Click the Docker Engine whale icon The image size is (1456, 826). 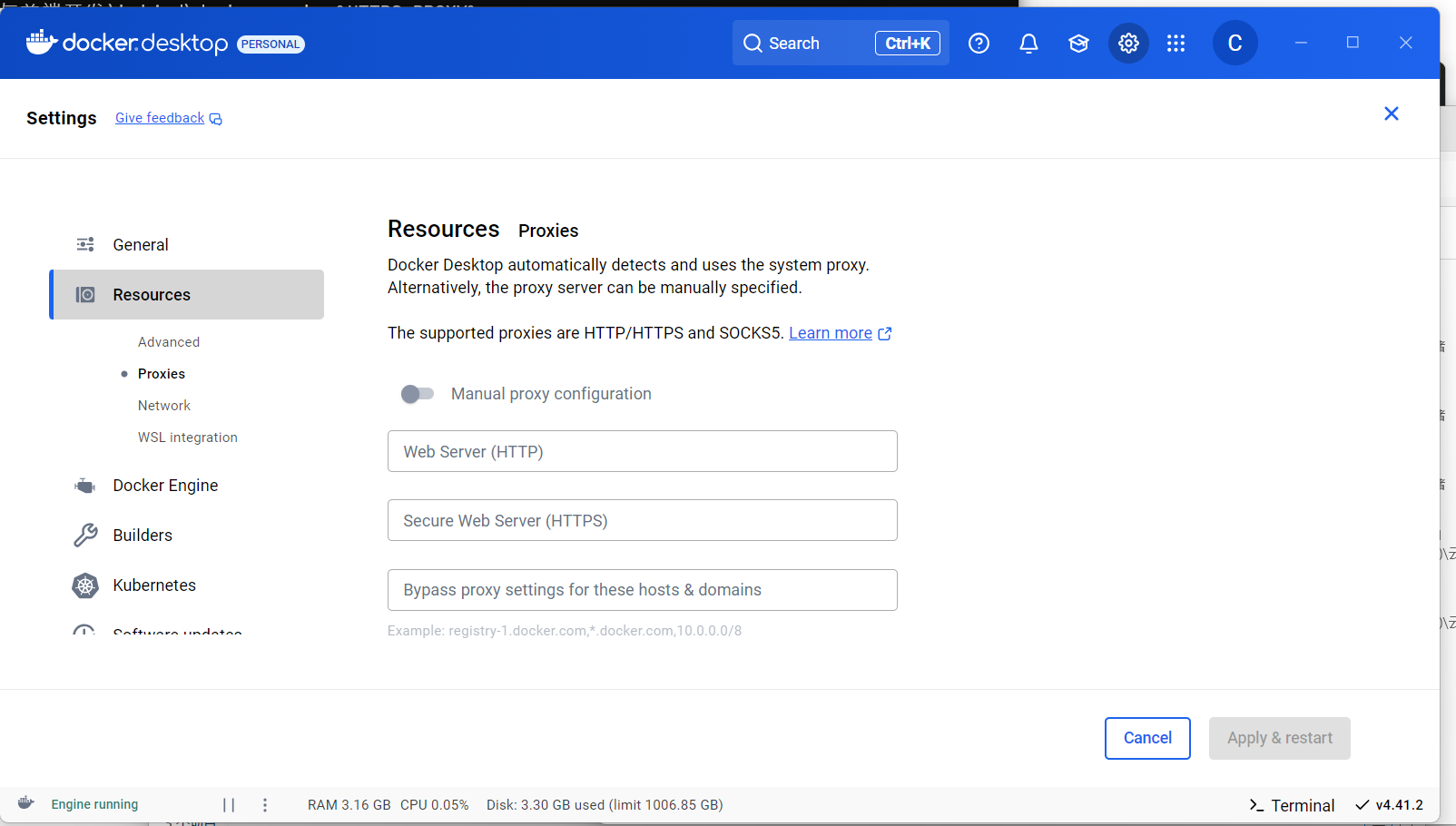pyautogui.click(x=85, y=486)
